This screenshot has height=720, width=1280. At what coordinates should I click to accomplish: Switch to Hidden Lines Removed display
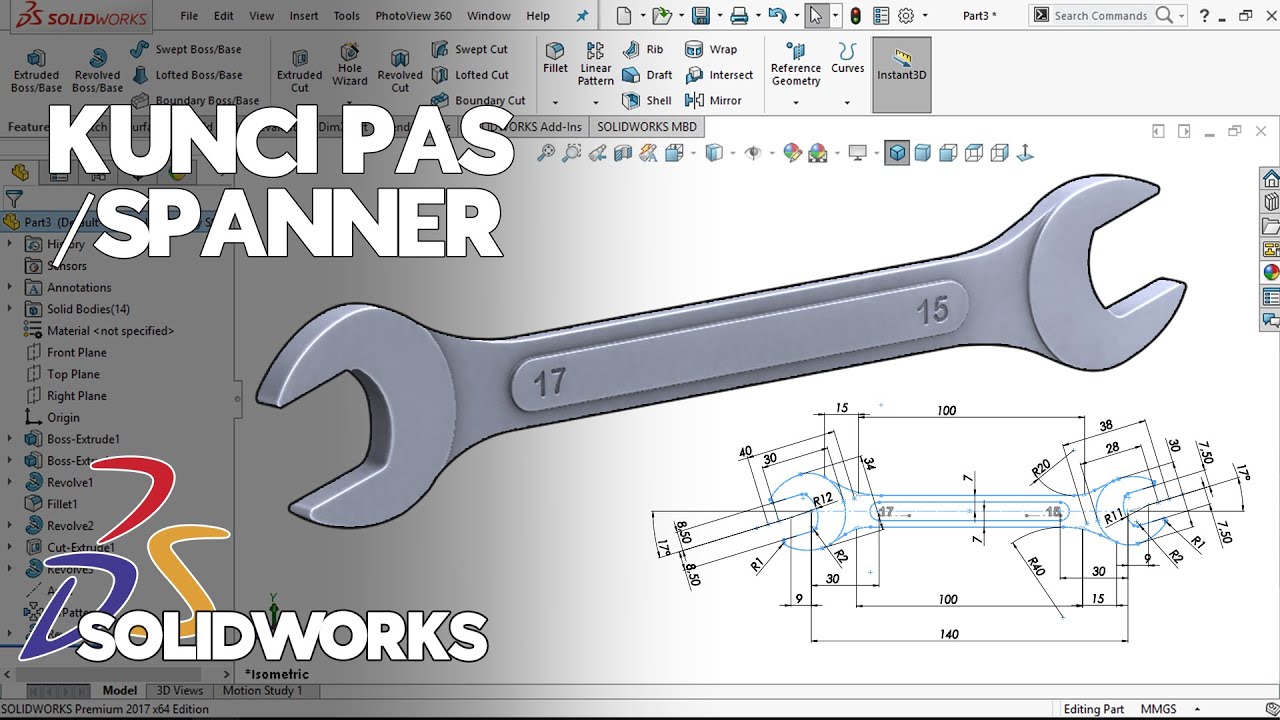pyautogui.click(x=949, y=153)
